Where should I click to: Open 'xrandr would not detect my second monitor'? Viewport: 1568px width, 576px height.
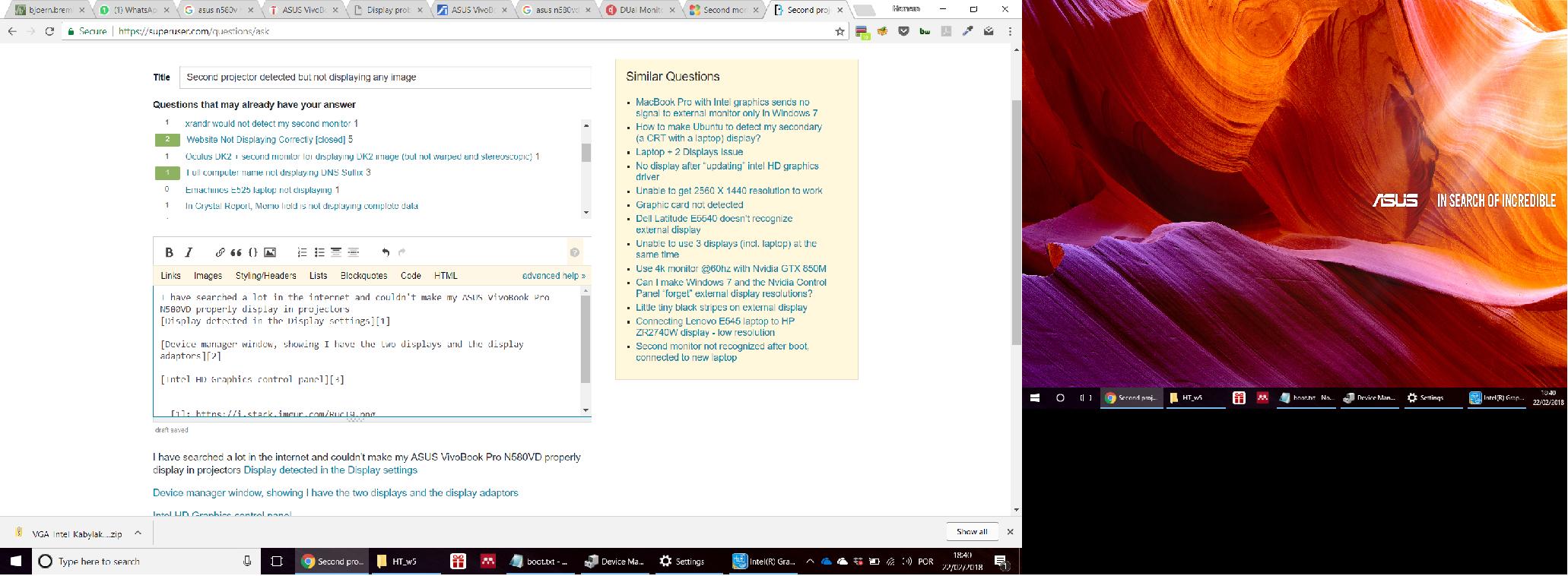pos(268,123)
